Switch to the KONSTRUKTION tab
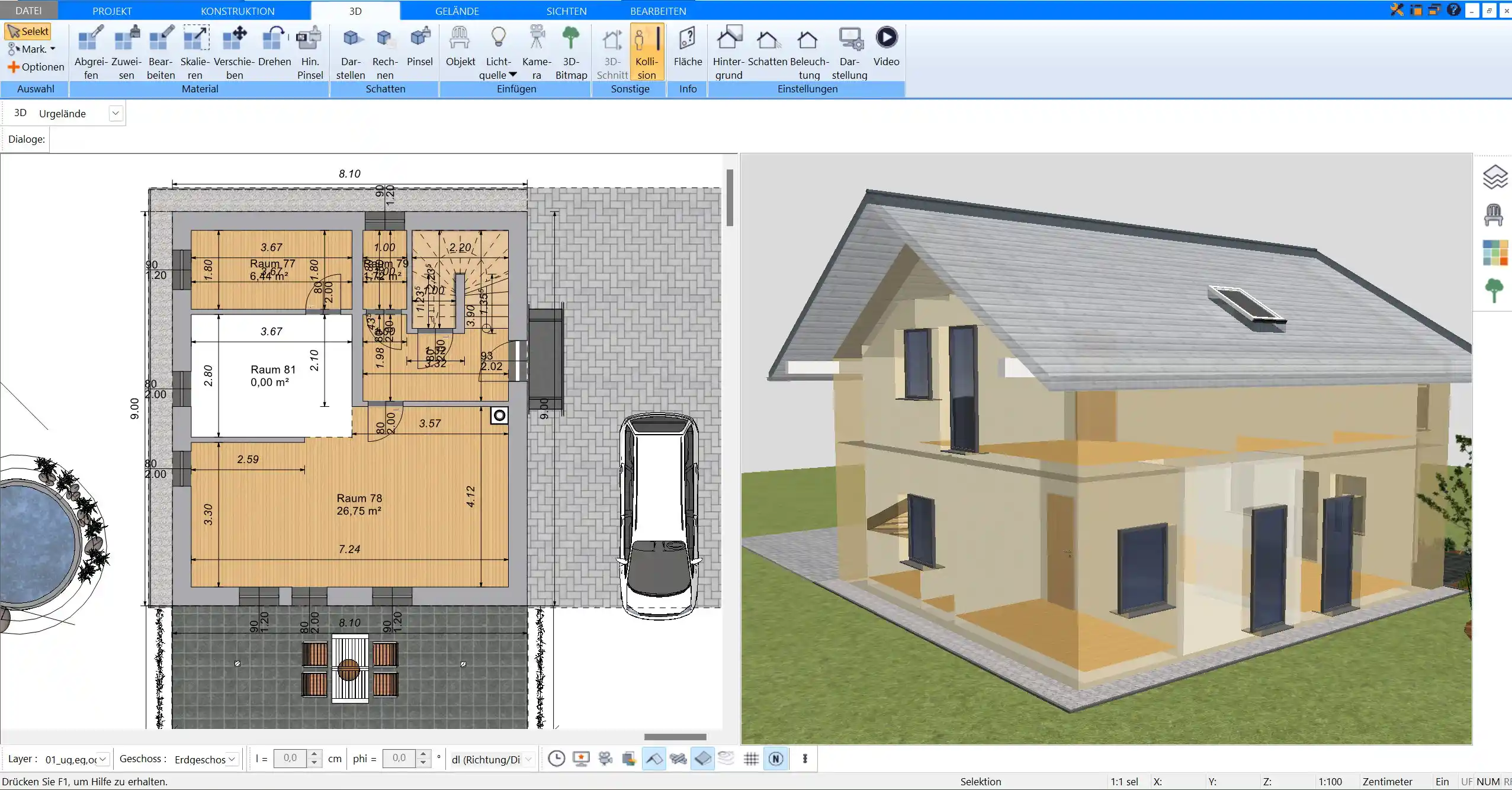The image size is (1512, 790). (x=237, y=11)
